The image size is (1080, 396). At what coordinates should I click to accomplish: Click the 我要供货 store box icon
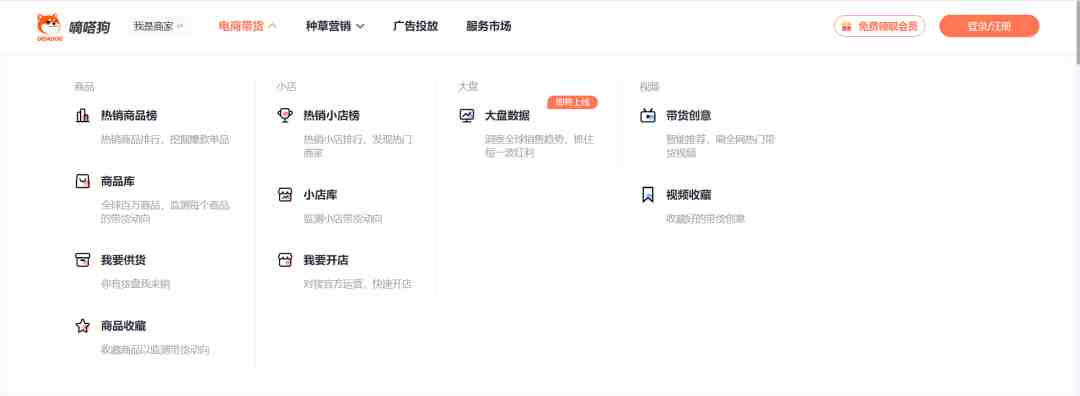click(x=83, y=260)
